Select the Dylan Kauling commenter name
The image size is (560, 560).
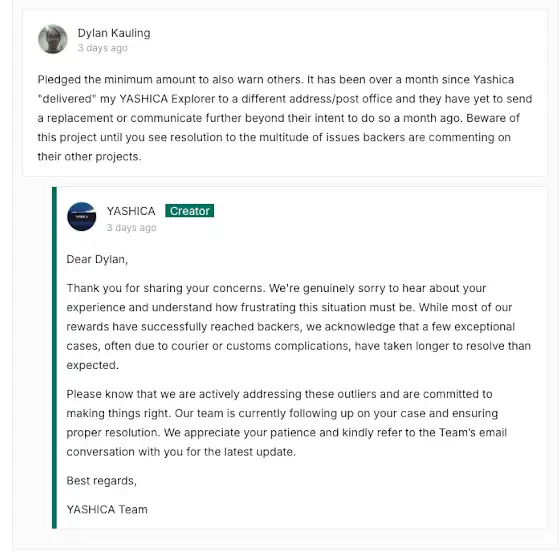[114, 33]
